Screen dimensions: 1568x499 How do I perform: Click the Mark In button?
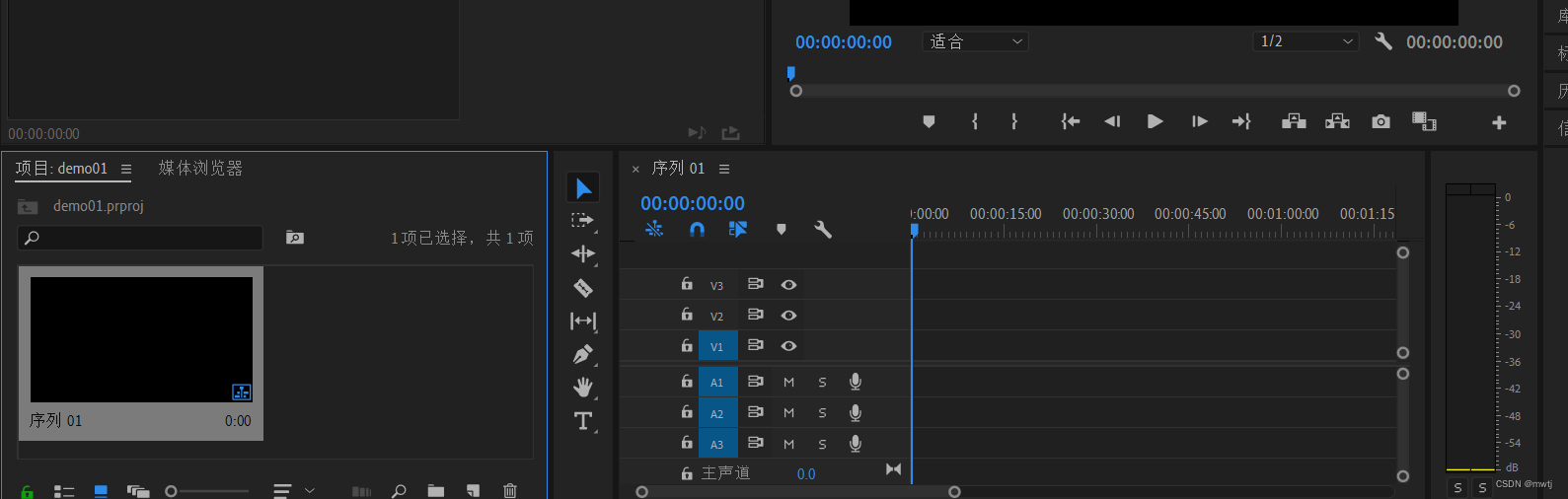975,121
